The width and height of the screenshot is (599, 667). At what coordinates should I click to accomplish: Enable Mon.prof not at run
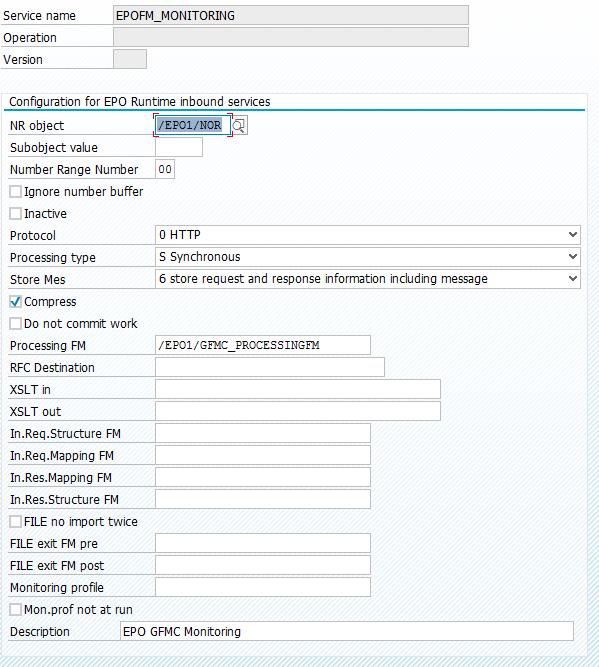tap(16, 610)
